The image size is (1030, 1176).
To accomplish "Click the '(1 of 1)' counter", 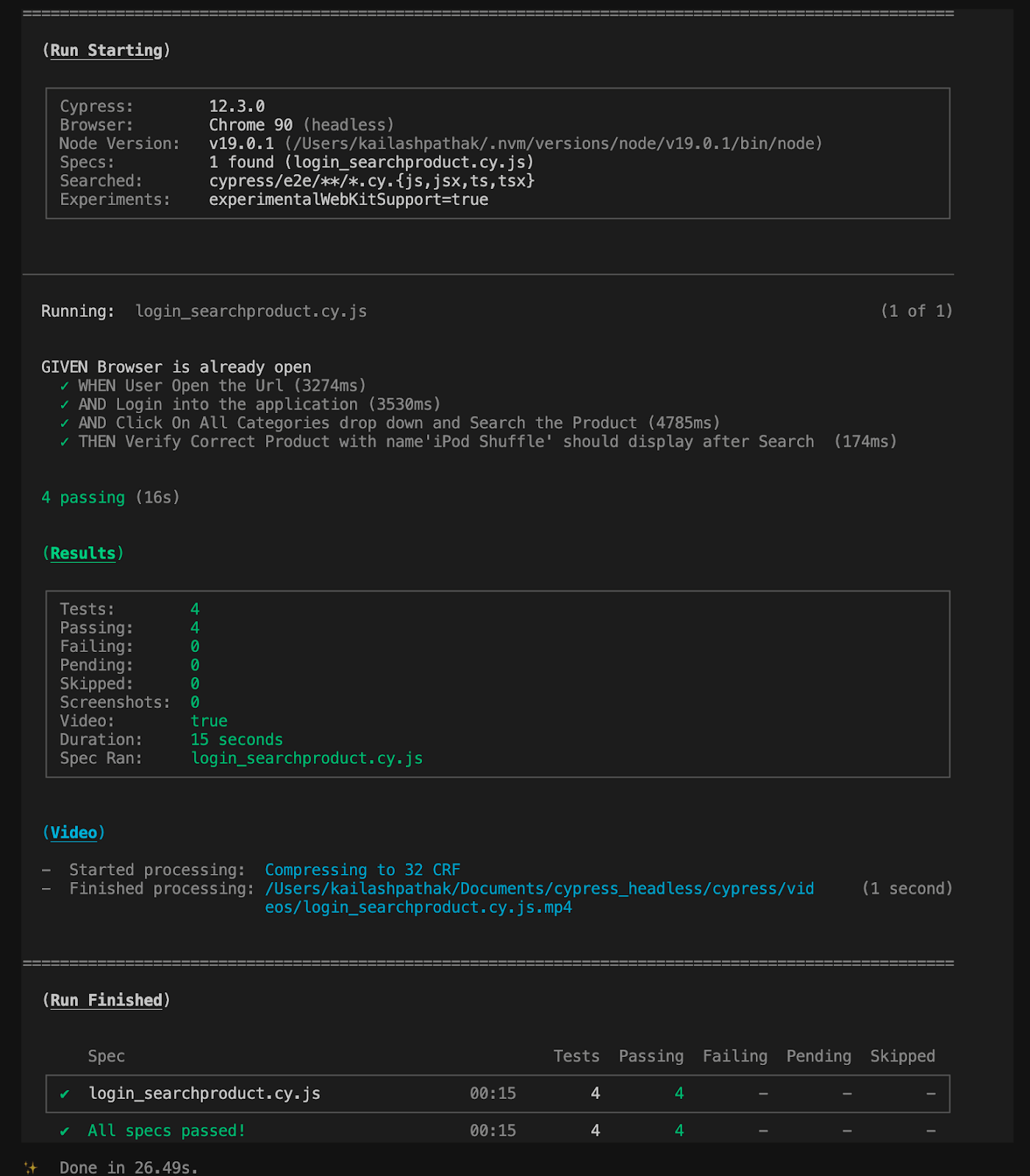I will (x=917, y=312).
